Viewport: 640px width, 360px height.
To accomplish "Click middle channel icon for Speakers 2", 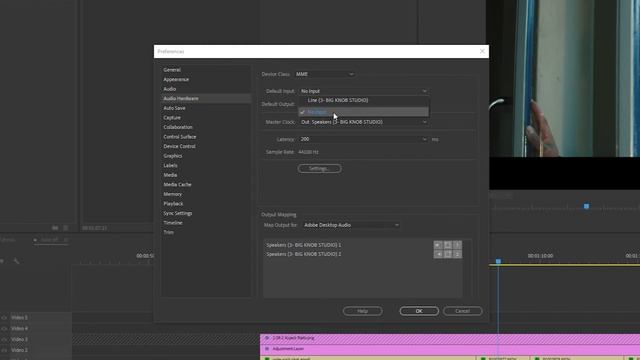I will [448, 254].
